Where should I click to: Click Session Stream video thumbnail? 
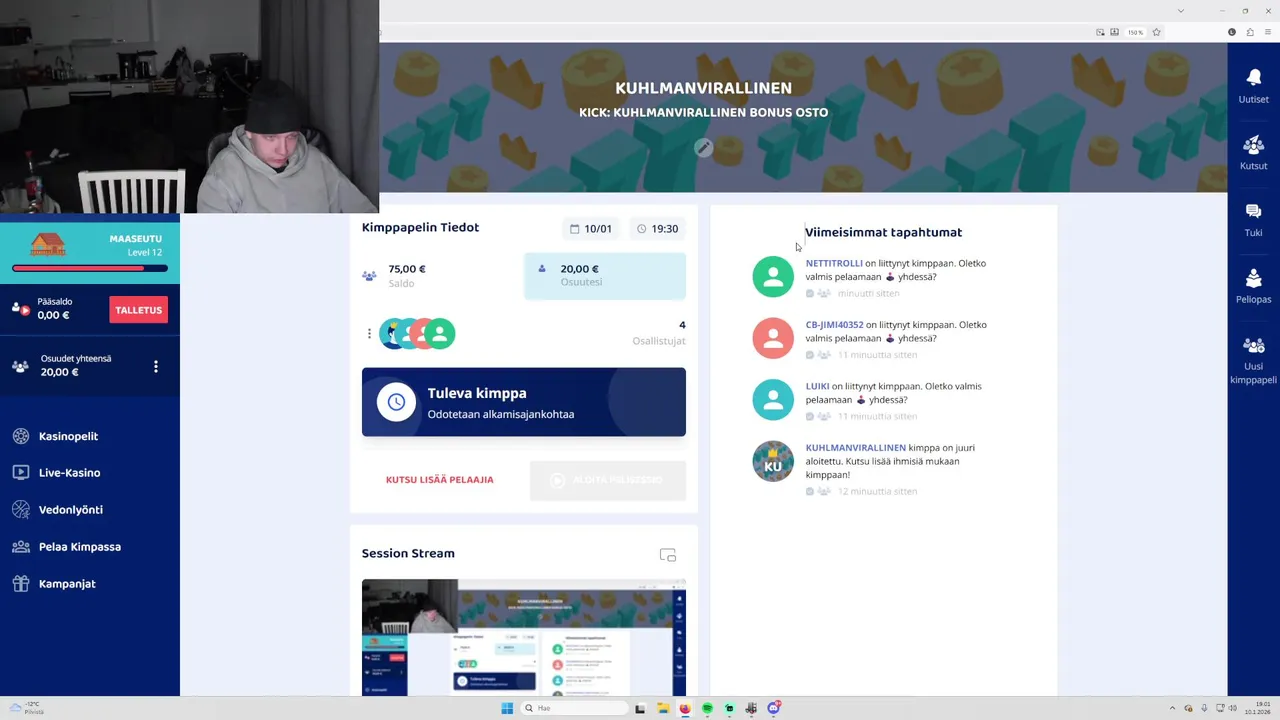pyautogui.click(x=524, y=637)
